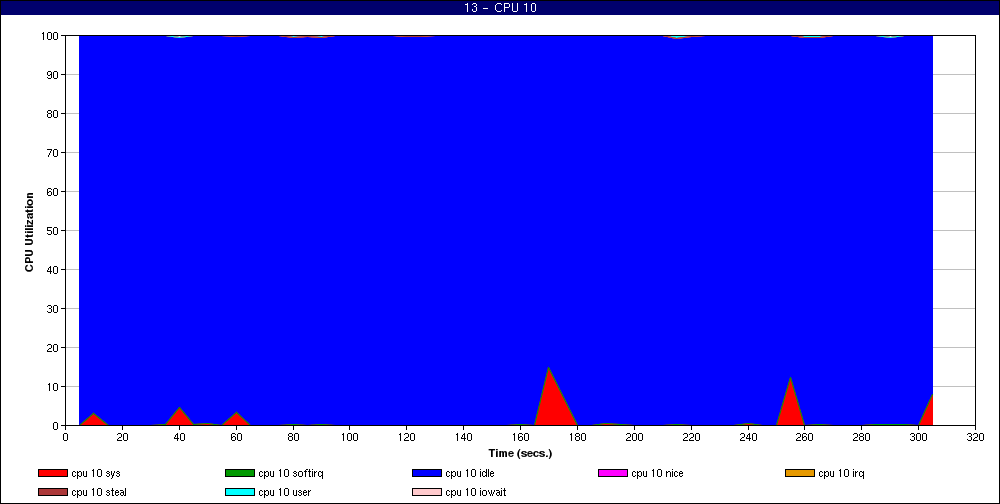Click the y-axis tick label 100

coord(51,36)
